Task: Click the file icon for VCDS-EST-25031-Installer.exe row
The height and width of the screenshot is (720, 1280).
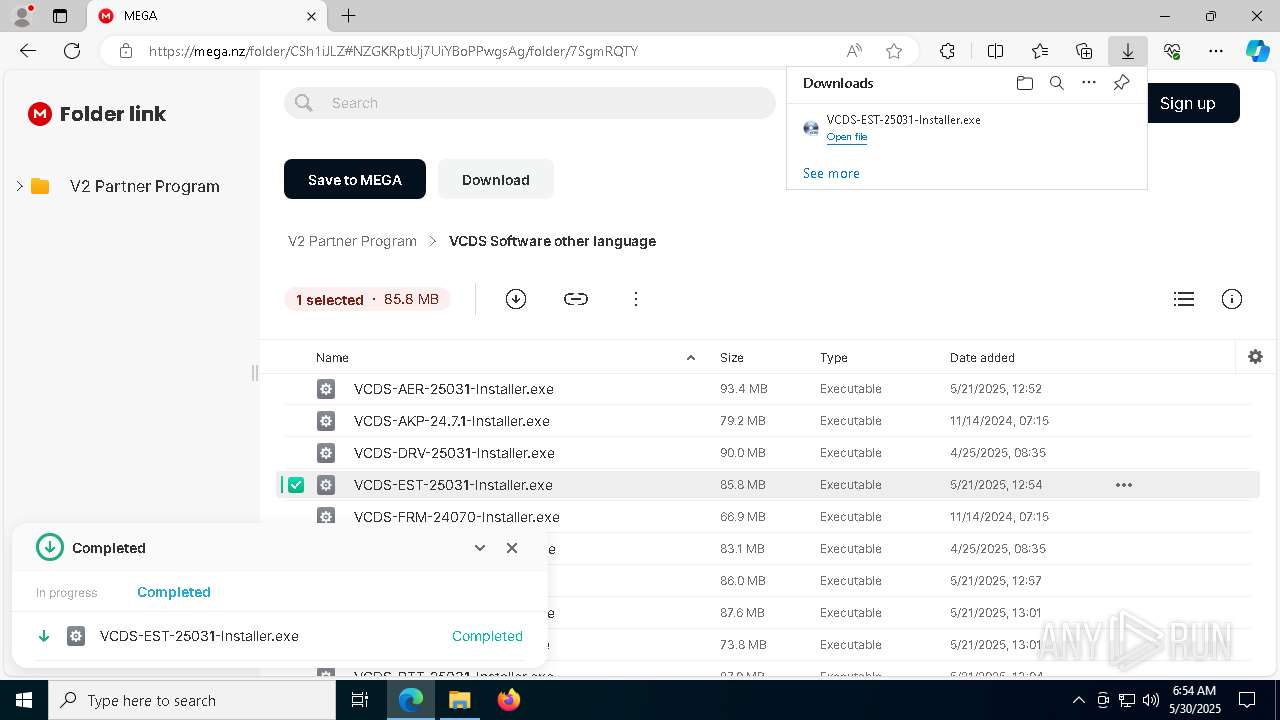Action: click(x=326, y=485)
